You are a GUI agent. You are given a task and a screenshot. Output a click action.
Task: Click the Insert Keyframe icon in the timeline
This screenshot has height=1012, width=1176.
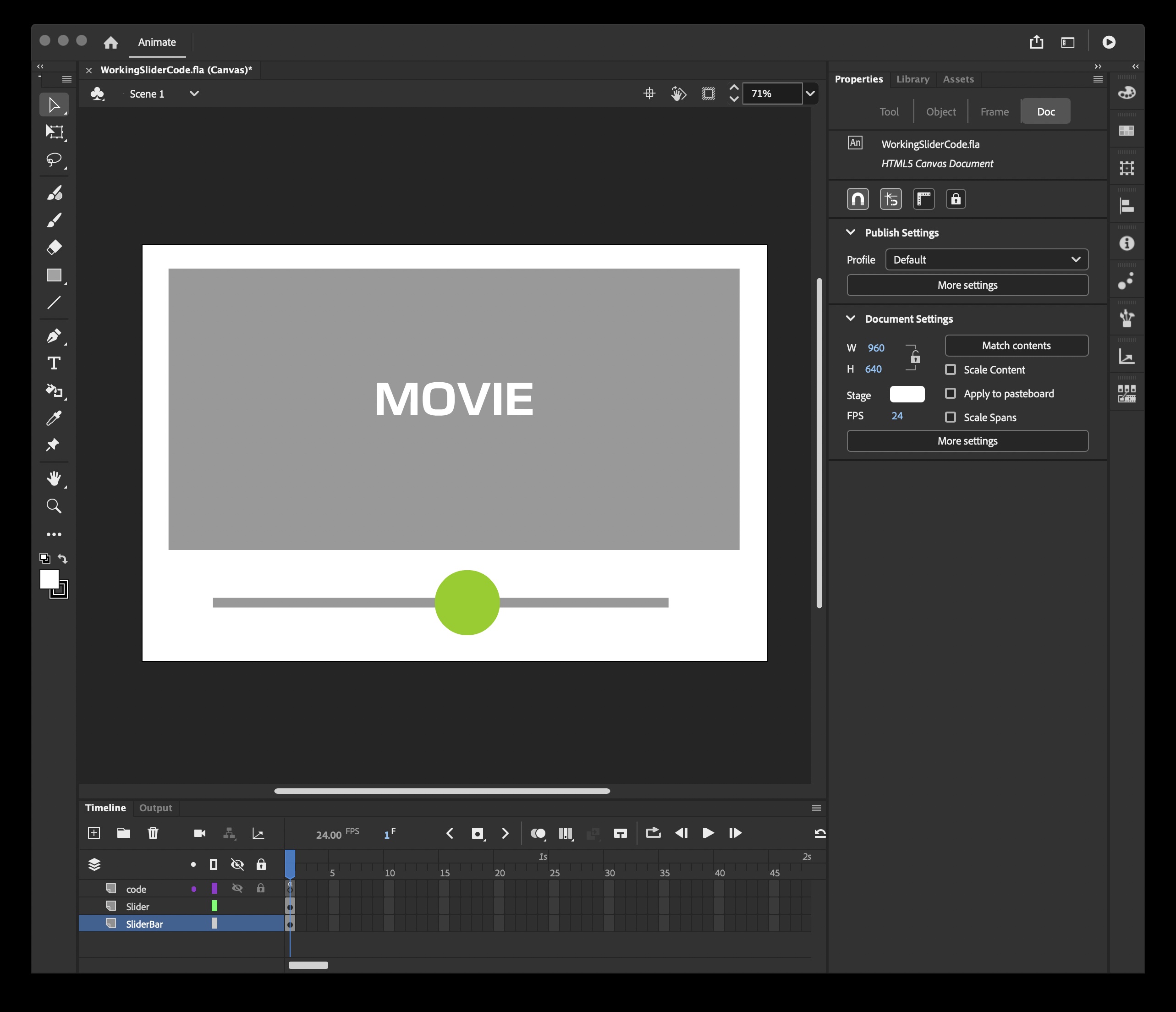click(478, 833)
